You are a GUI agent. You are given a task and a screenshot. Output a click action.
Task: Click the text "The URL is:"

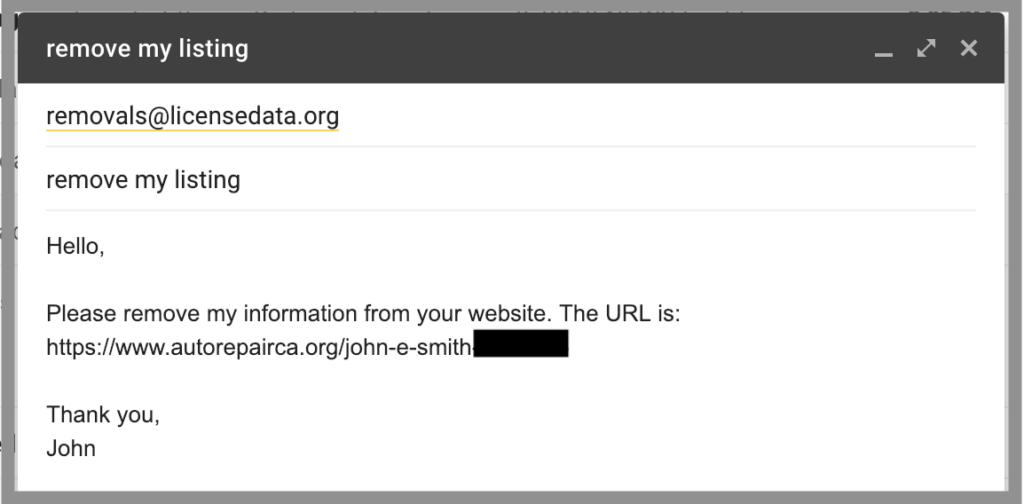620,313
